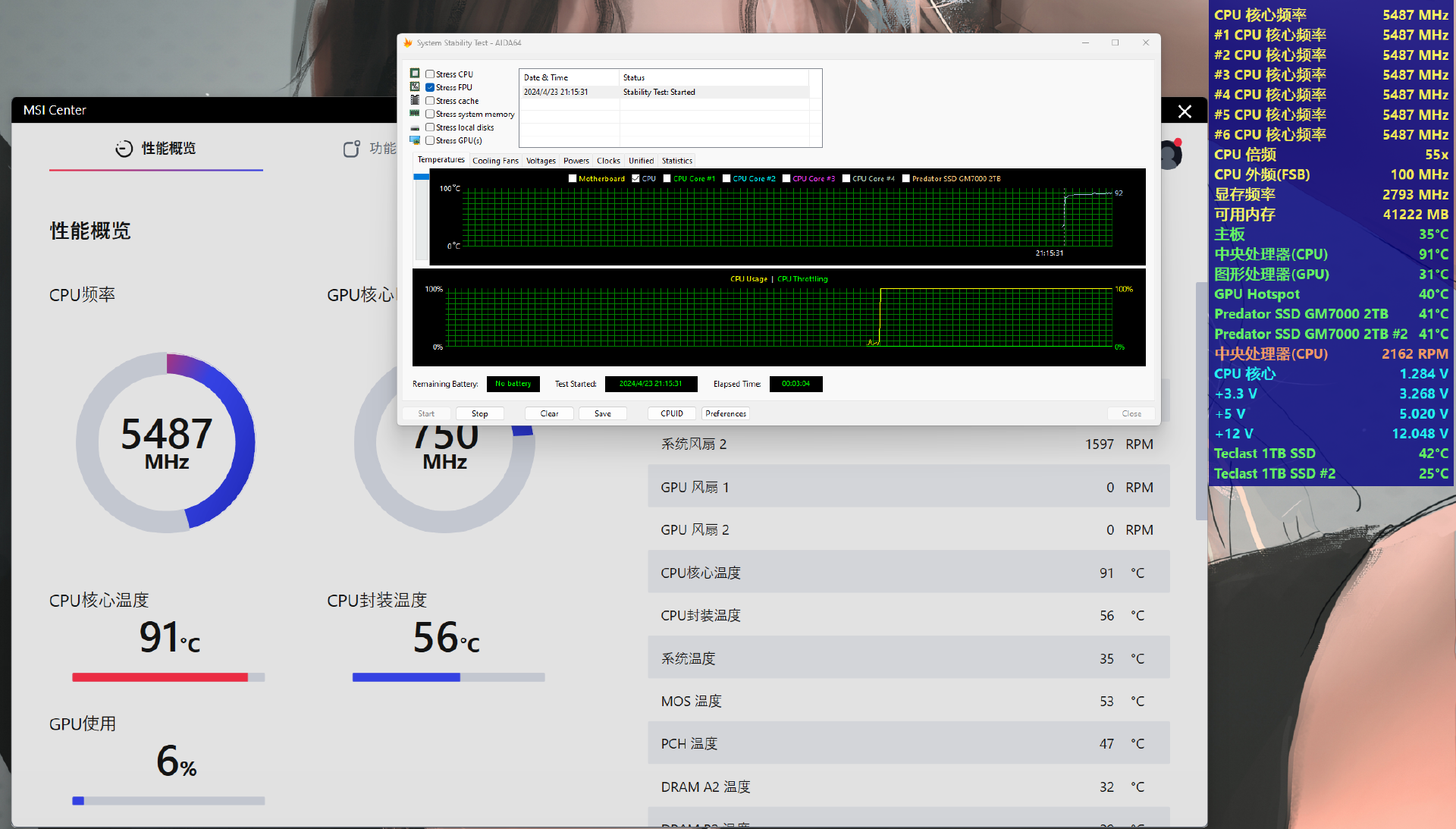Uncheck the Stress FPU checkbox
Viewport: 1456px width, 829px height.
point(430,87)
